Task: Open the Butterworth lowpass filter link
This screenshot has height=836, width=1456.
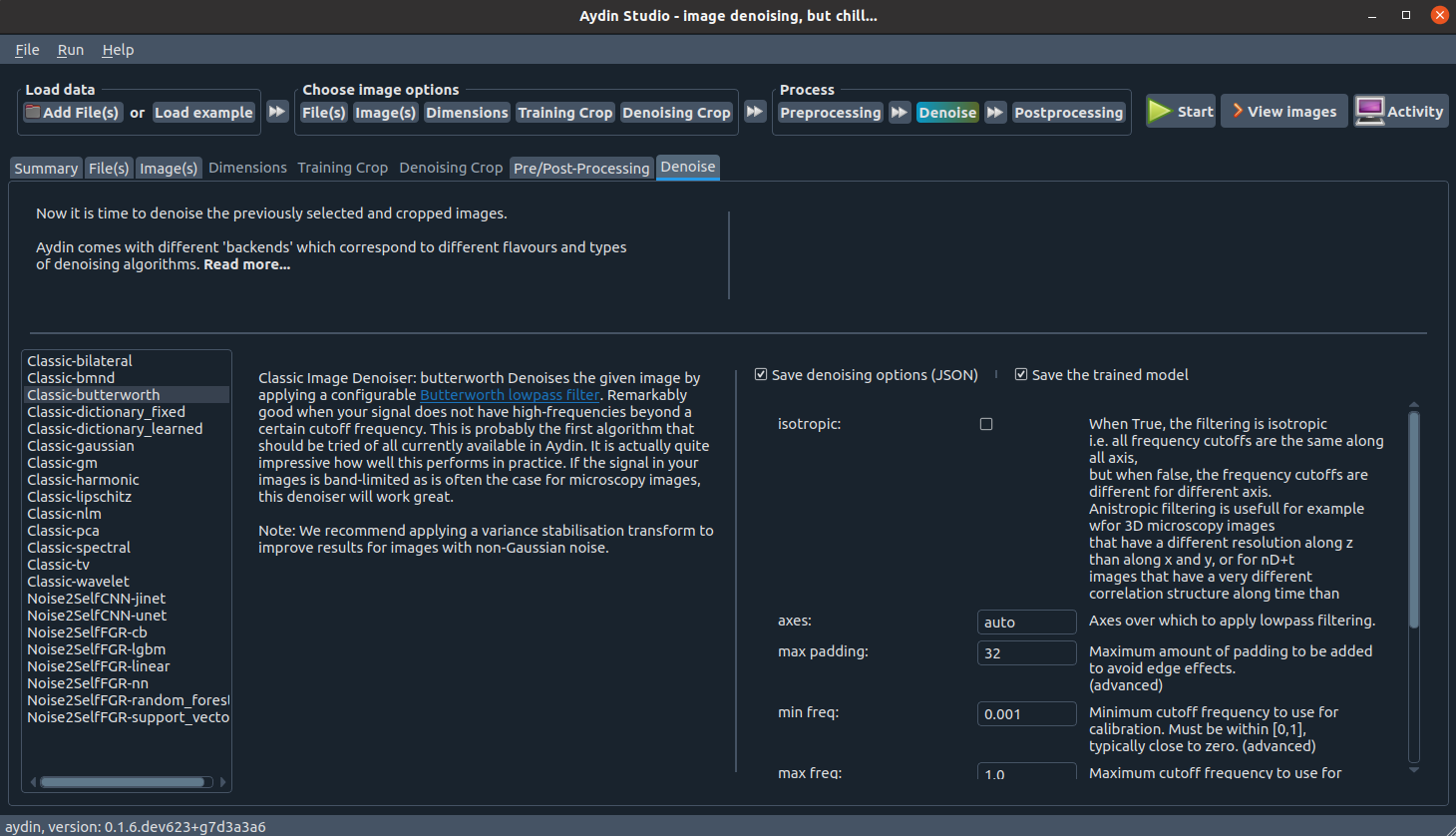Action: (x=510, y=395)
